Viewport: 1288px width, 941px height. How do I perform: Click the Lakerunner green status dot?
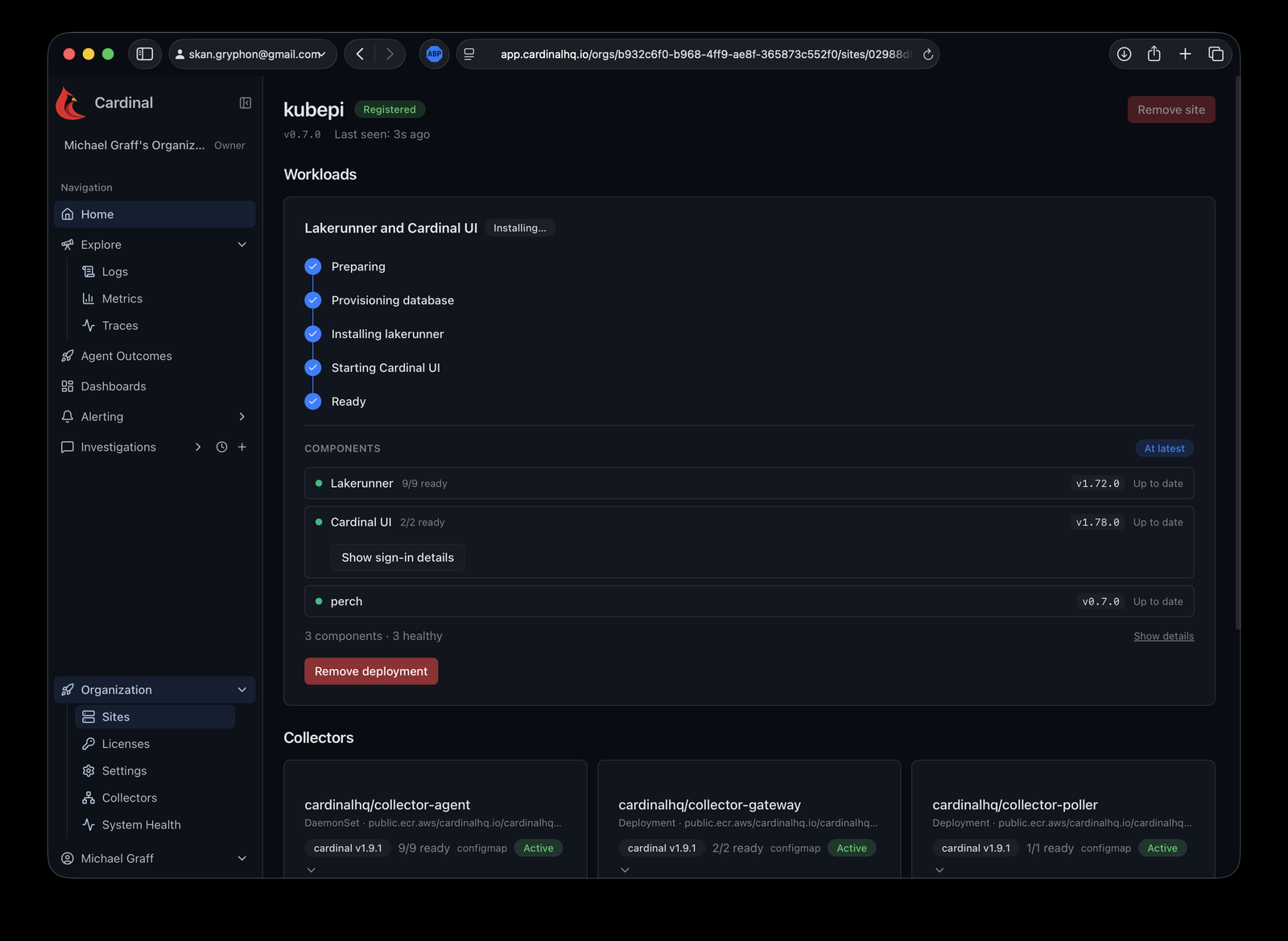(x=319, y=484)
